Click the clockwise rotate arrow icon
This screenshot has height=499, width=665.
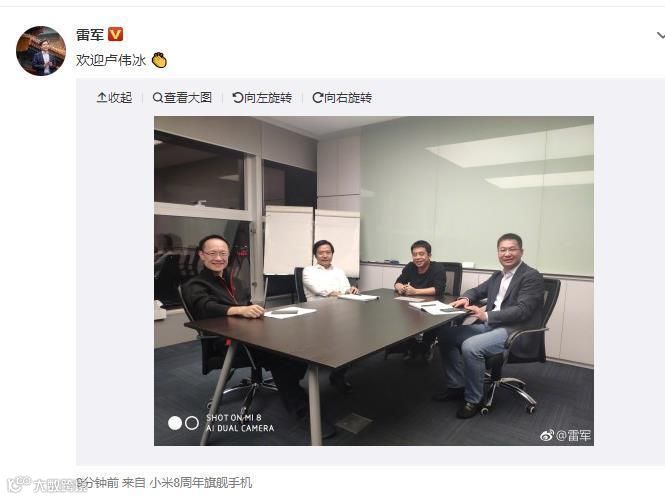[x=317, y=98]
